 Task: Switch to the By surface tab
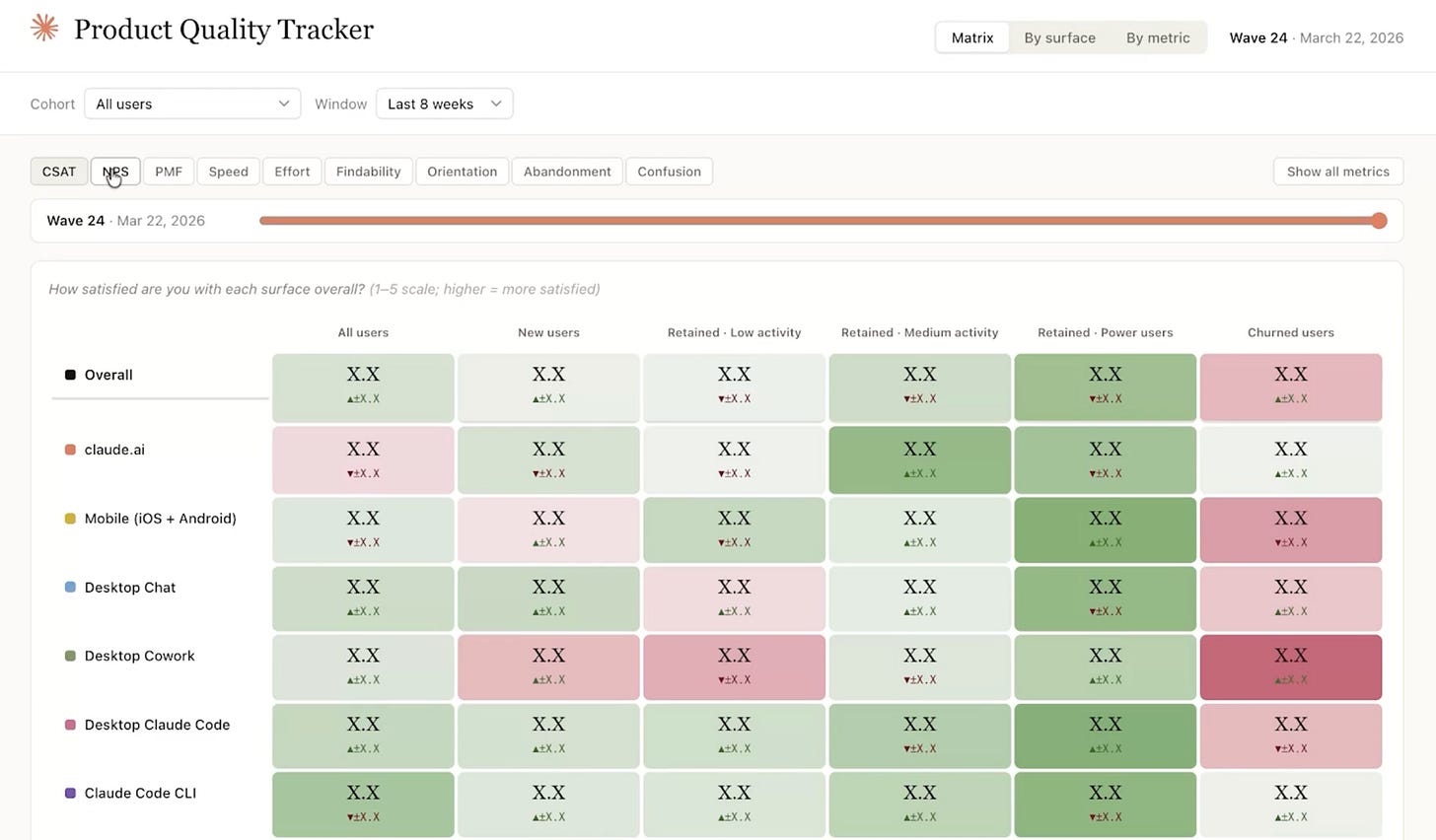tap(1059, 37)
